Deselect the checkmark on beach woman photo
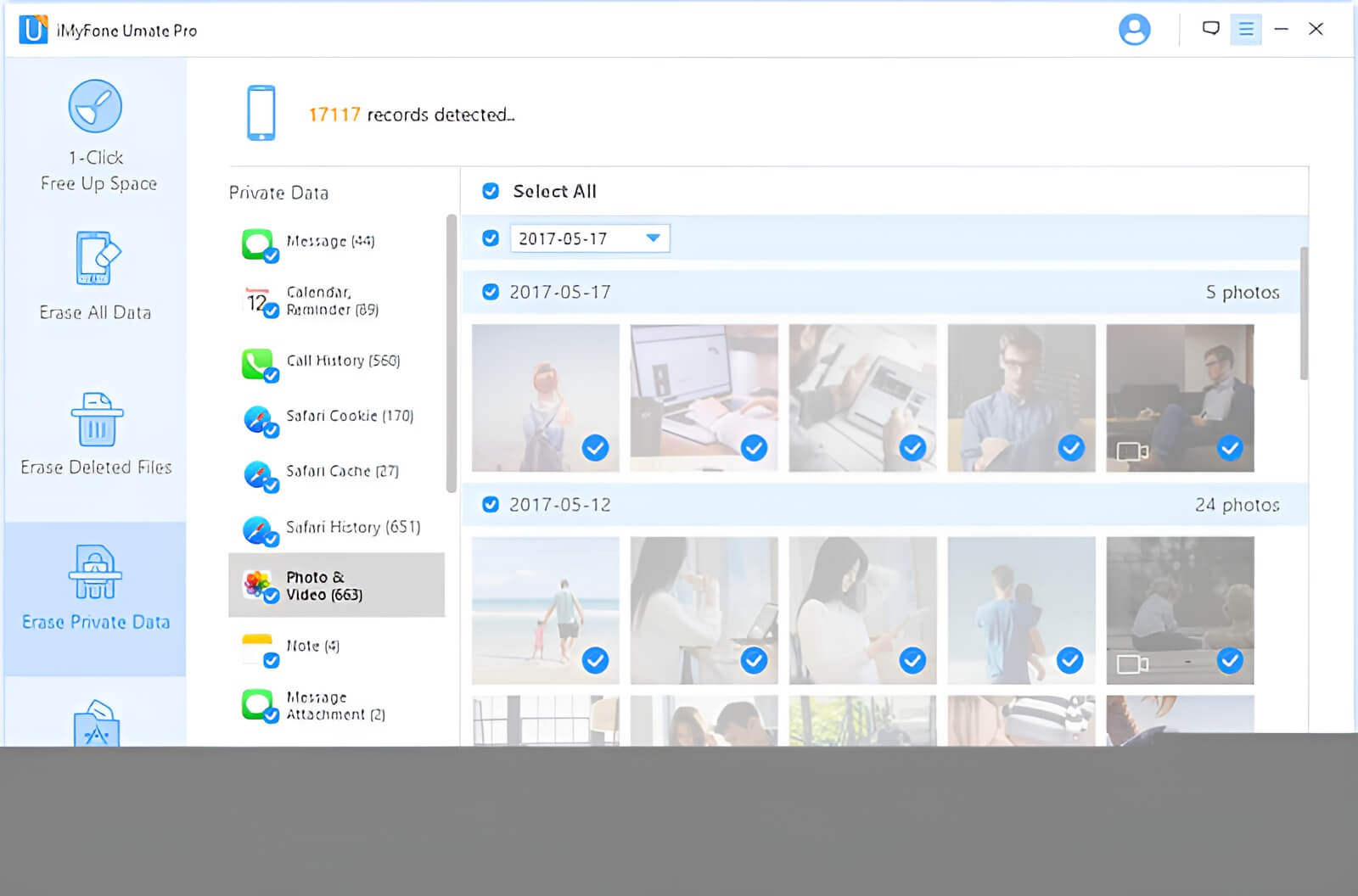The width and height of the screenshot is (1358, 896). pos(595,447)
